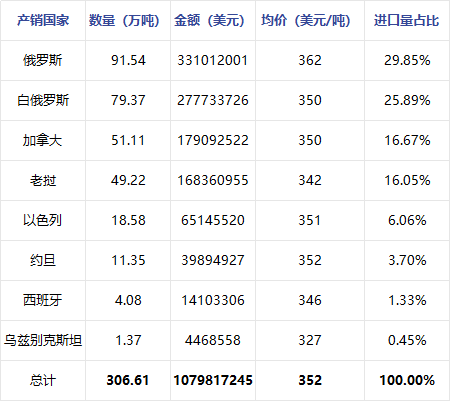Screen dimensions: 450x401
Task: Click amount value 179092522
Action: [213, 140]
